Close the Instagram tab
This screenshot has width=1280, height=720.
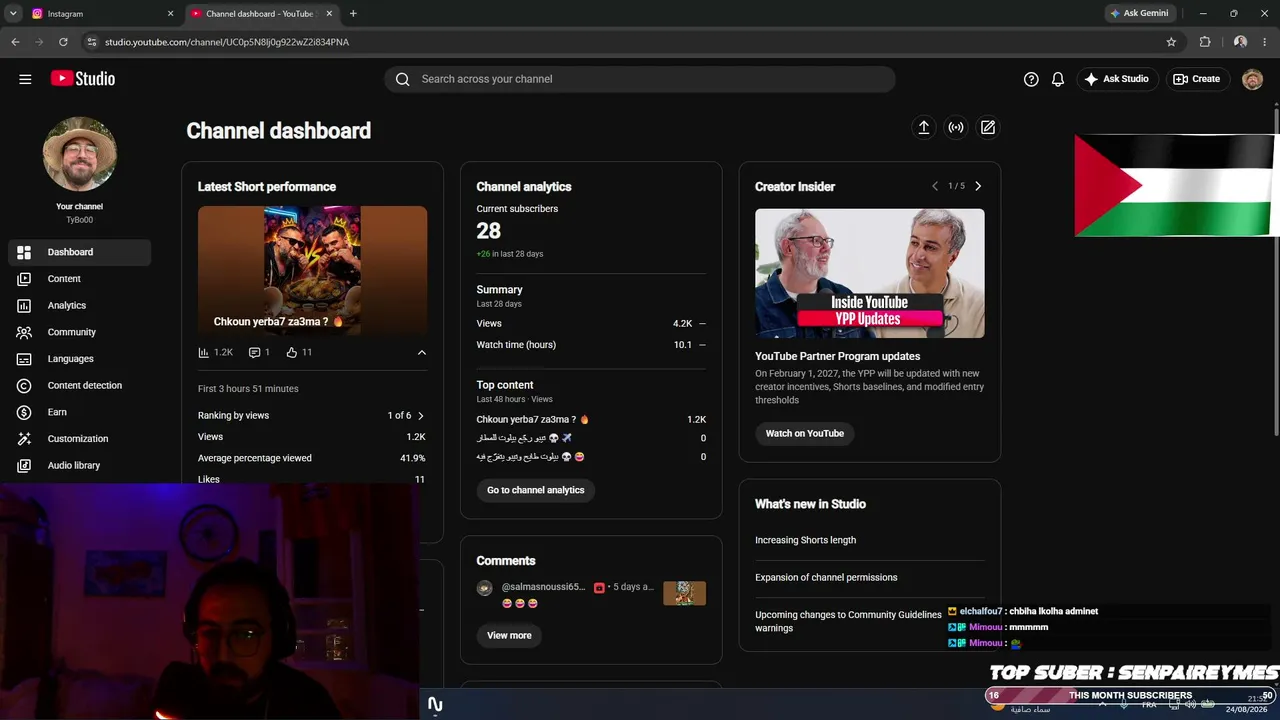(x=170, y=14)
